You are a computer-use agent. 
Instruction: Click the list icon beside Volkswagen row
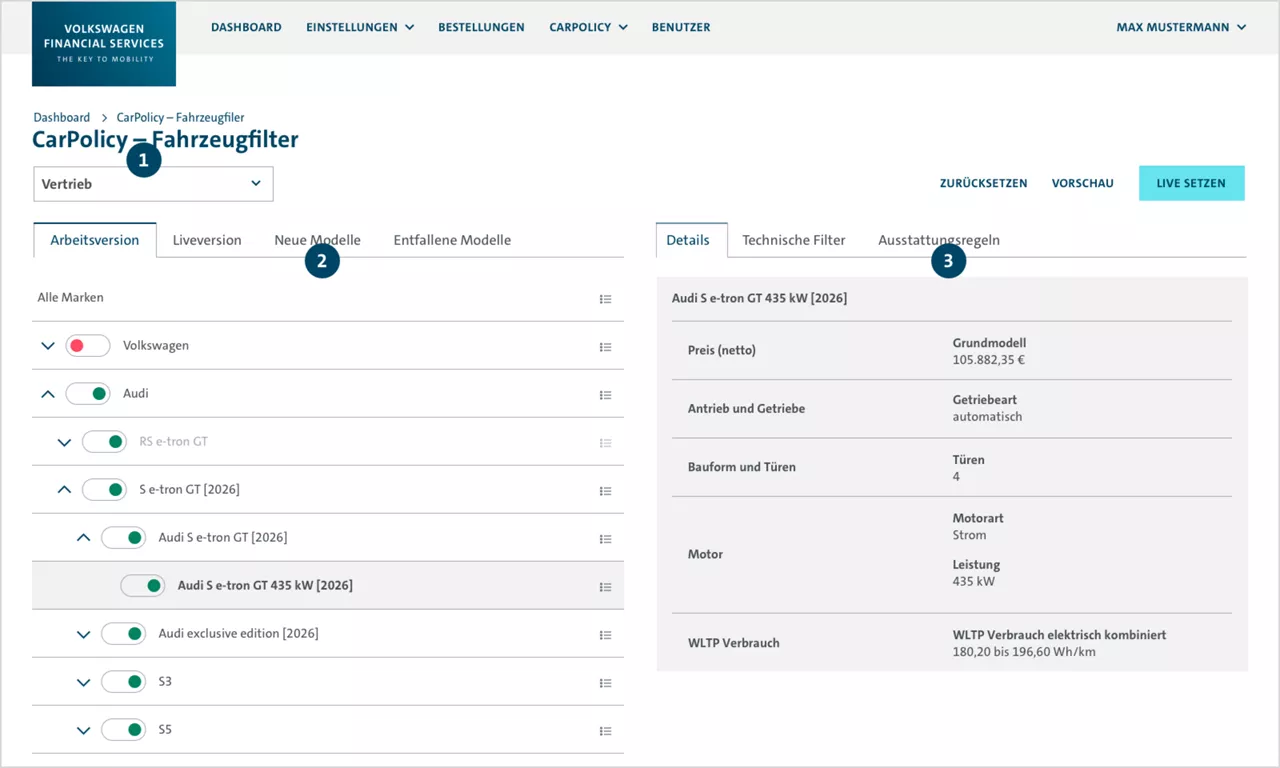point(605,346)
